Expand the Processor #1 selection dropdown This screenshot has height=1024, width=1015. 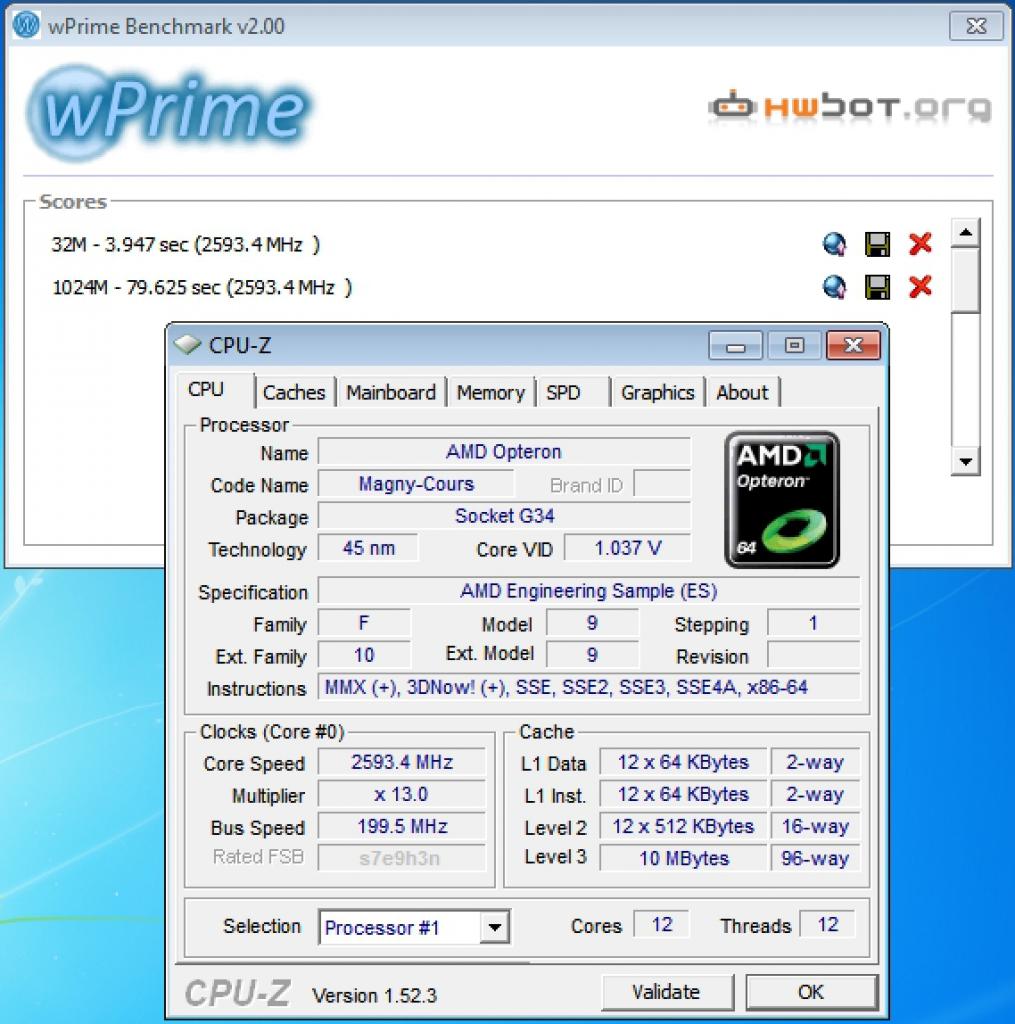coord(494,927)
